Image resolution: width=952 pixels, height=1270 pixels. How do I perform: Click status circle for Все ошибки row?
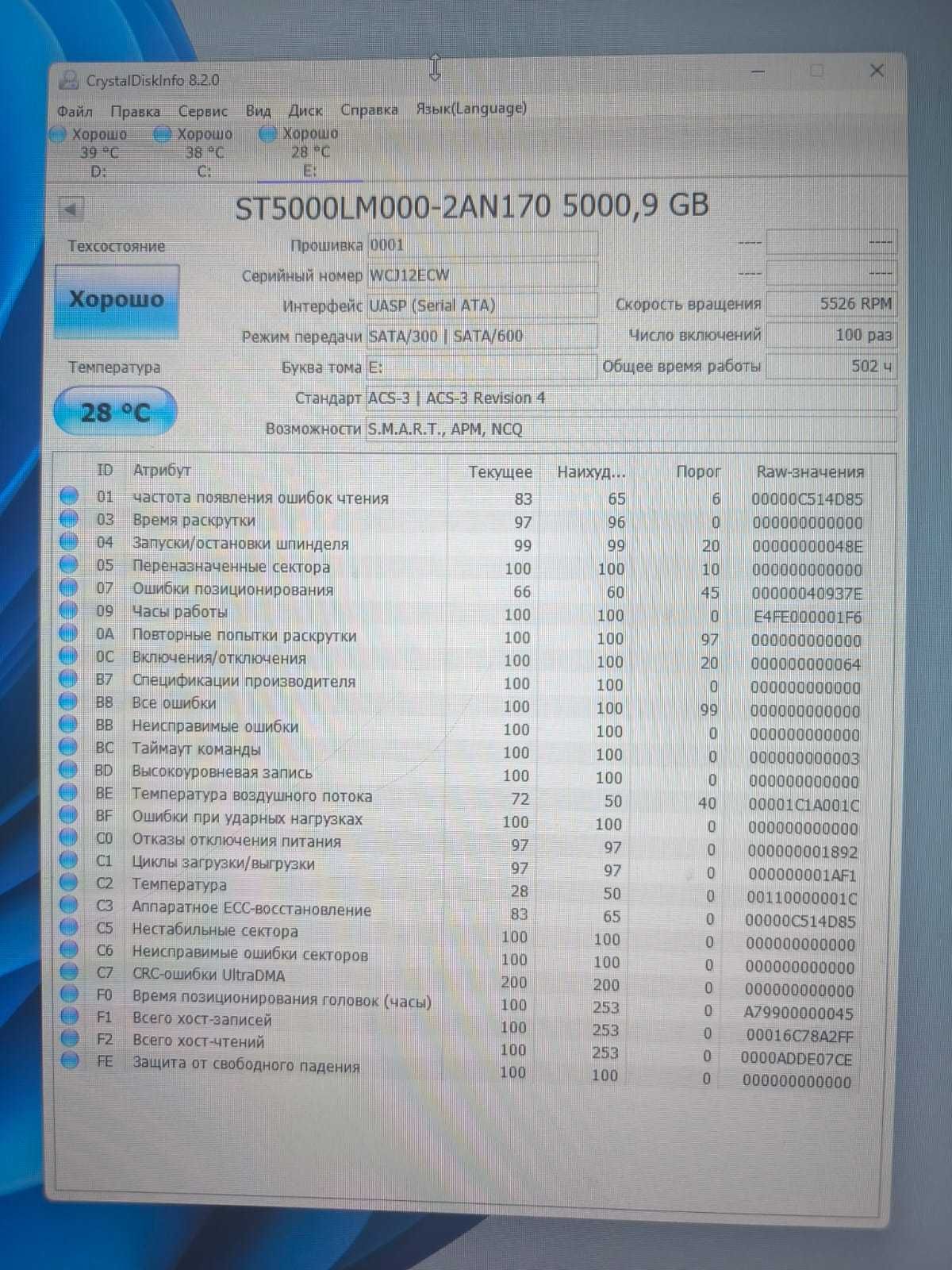70,702
